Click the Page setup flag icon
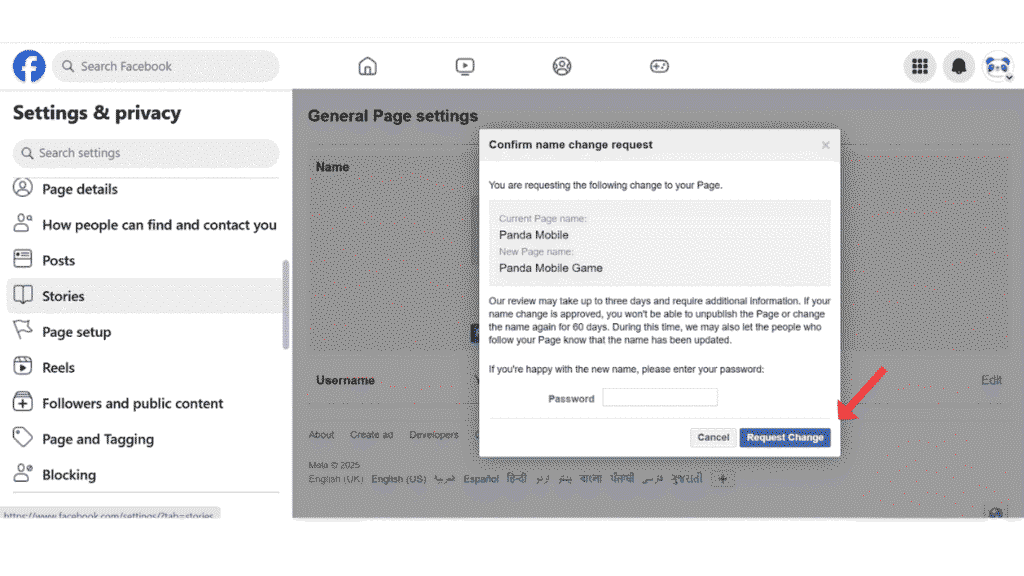Image resolution: width=1024 pixels, height=576 pixels. click(23, 330)
